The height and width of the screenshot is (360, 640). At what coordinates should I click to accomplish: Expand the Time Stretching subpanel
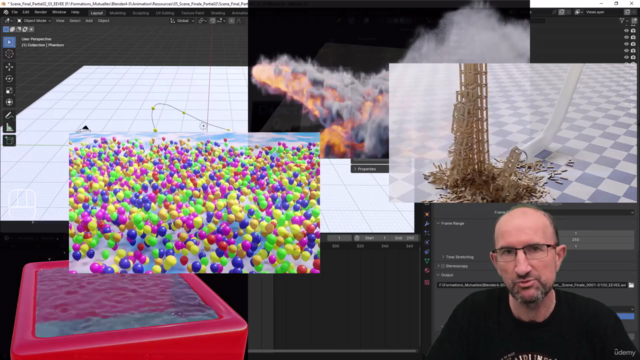(x=443, y=257)
